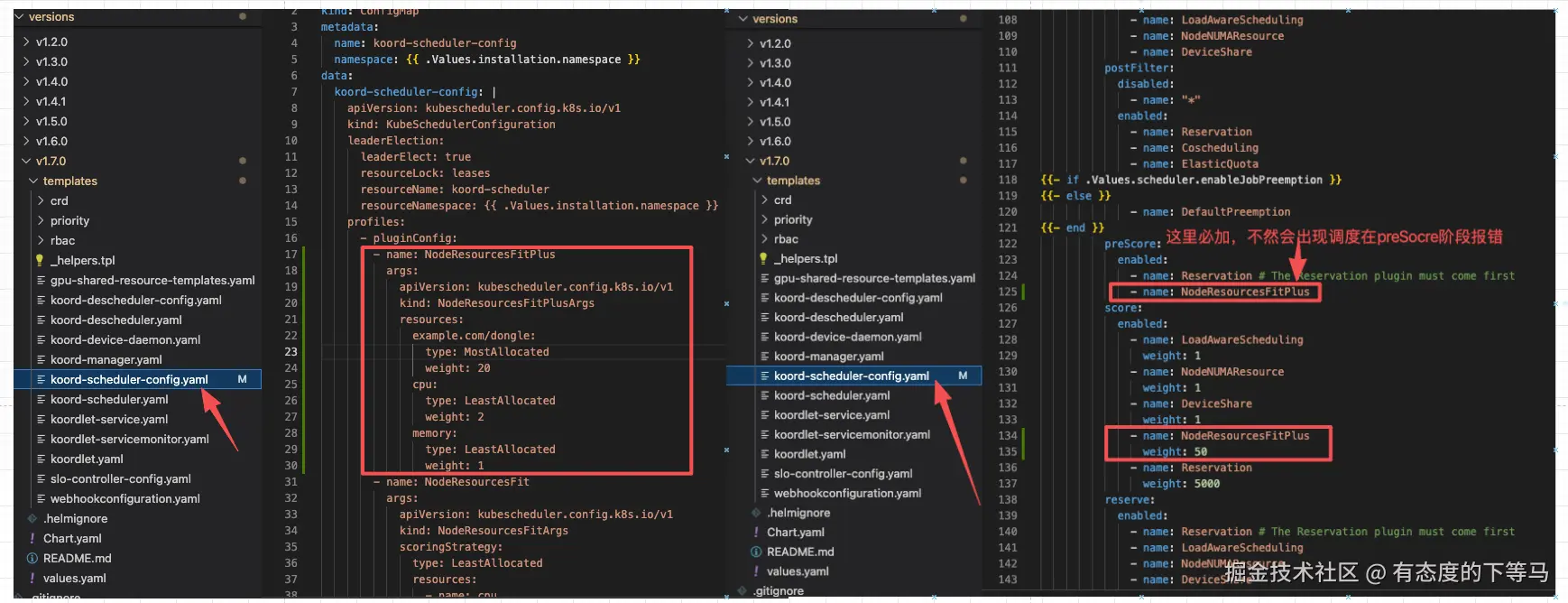Click file icon of koord-manager.yaml in right explorer
Screen dimensions: 1568x603
[765, 356]
